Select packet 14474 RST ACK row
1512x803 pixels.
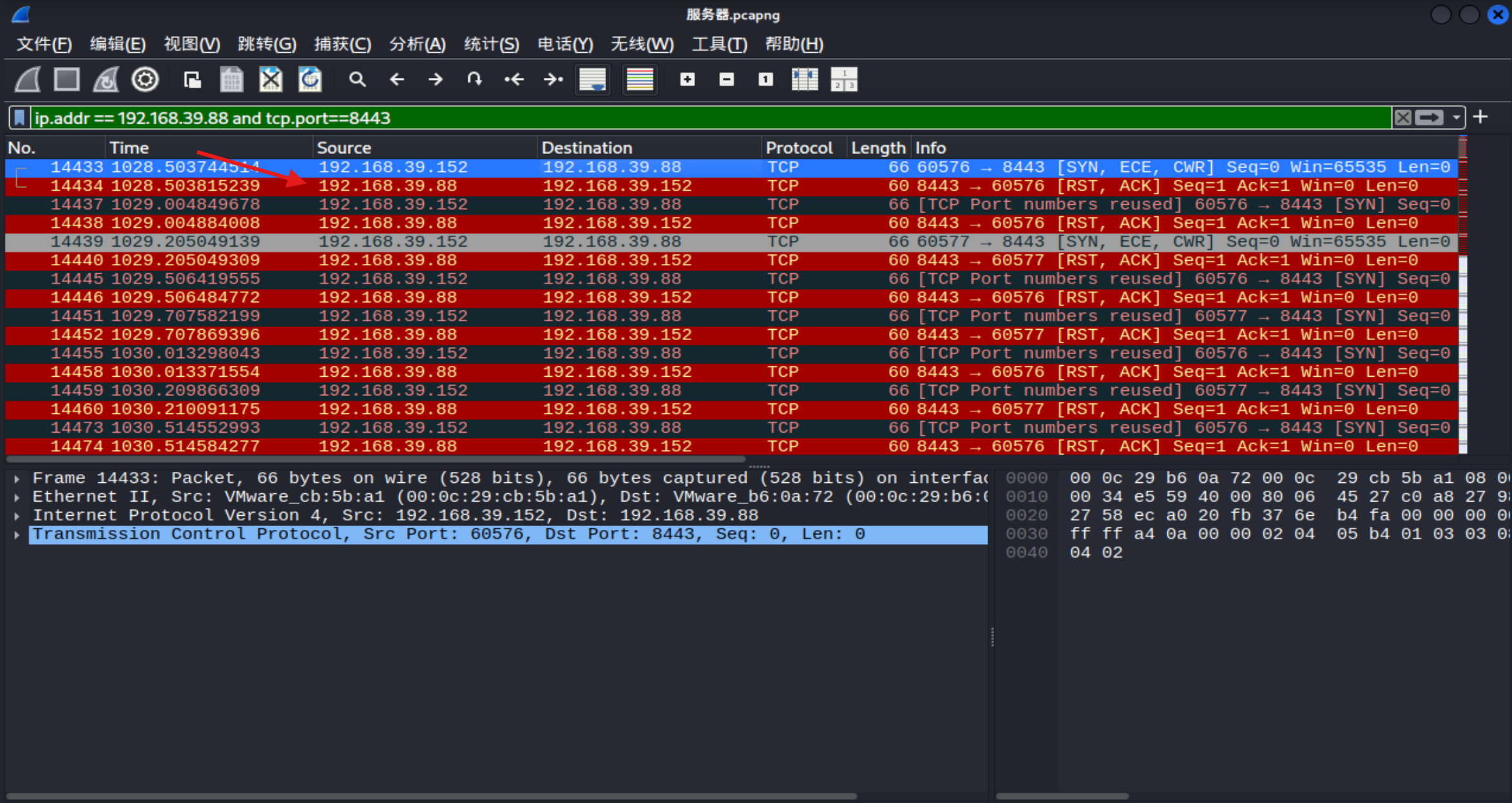[x=732, y=447]
